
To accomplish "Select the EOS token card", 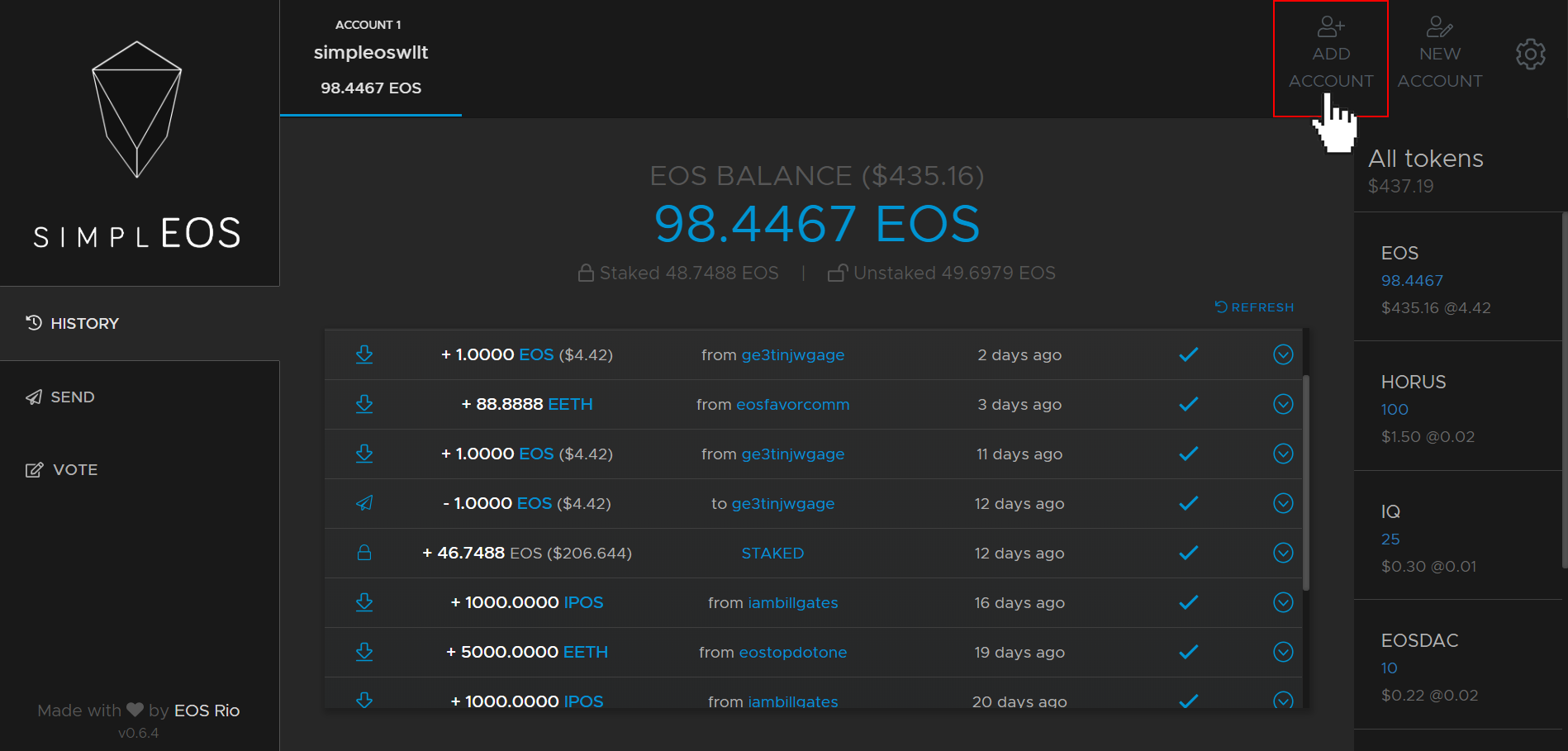I will coord(1457,277).
